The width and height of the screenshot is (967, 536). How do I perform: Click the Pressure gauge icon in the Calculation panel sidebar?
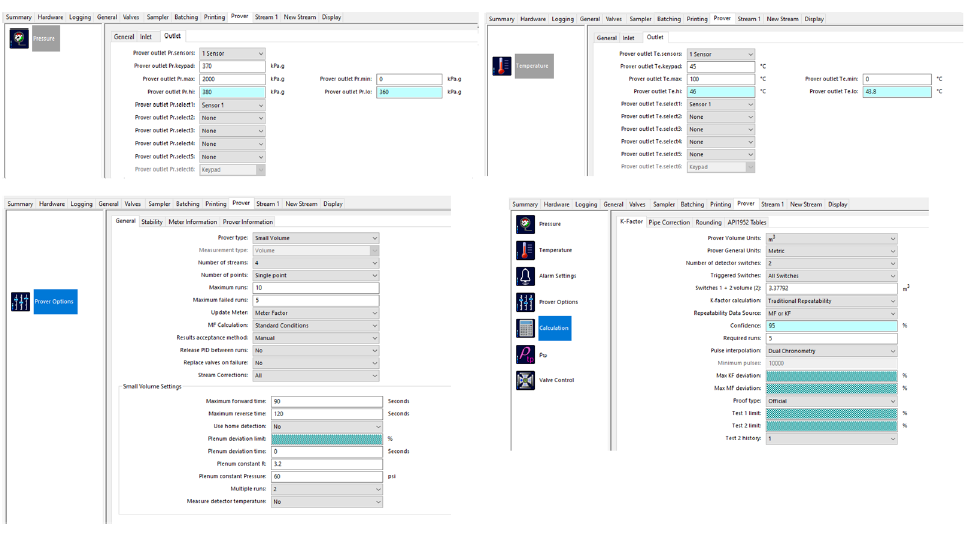525,224
